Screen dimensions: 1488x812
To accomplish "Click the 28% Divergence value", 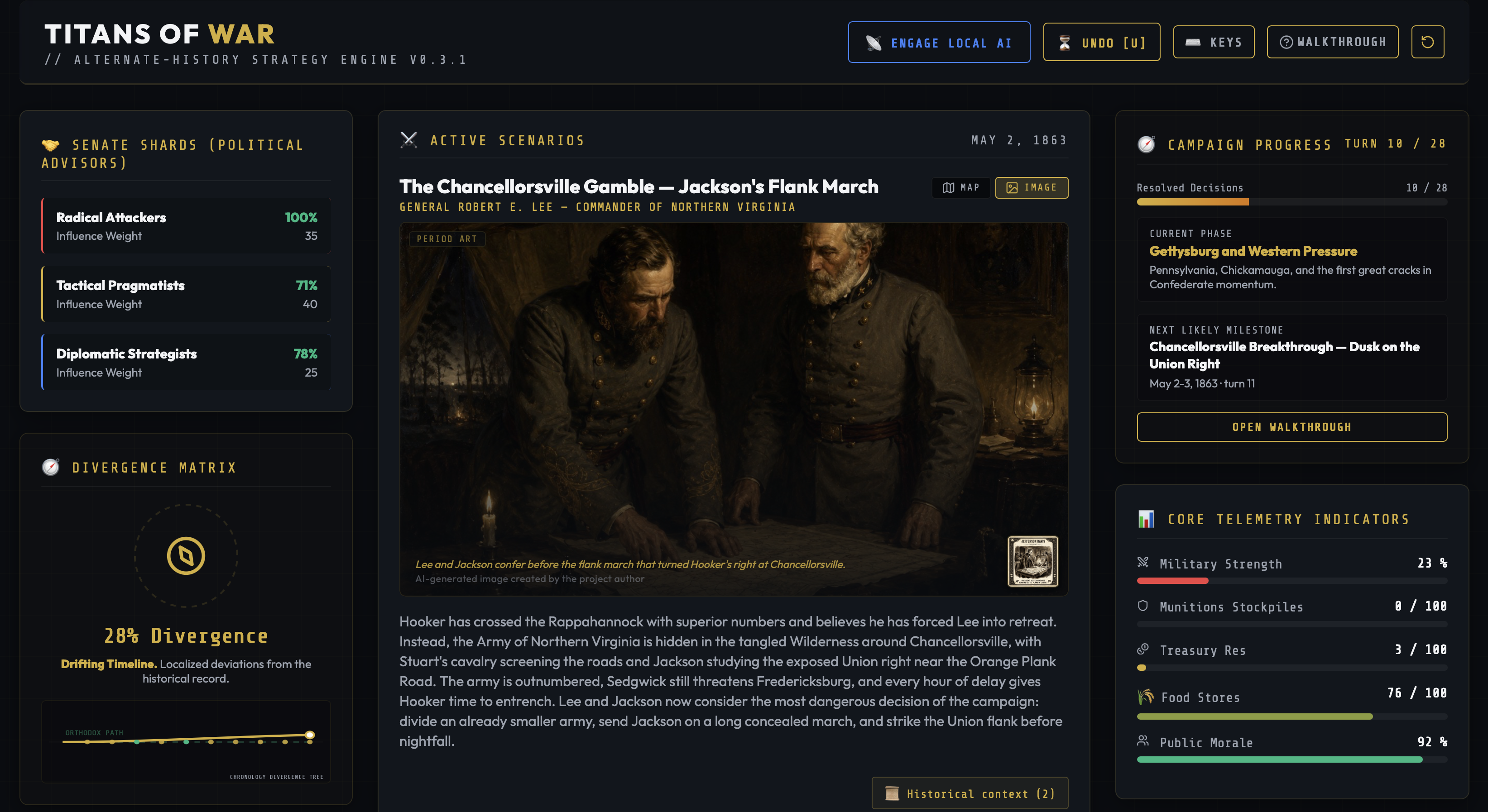I will tap(186, 636).
